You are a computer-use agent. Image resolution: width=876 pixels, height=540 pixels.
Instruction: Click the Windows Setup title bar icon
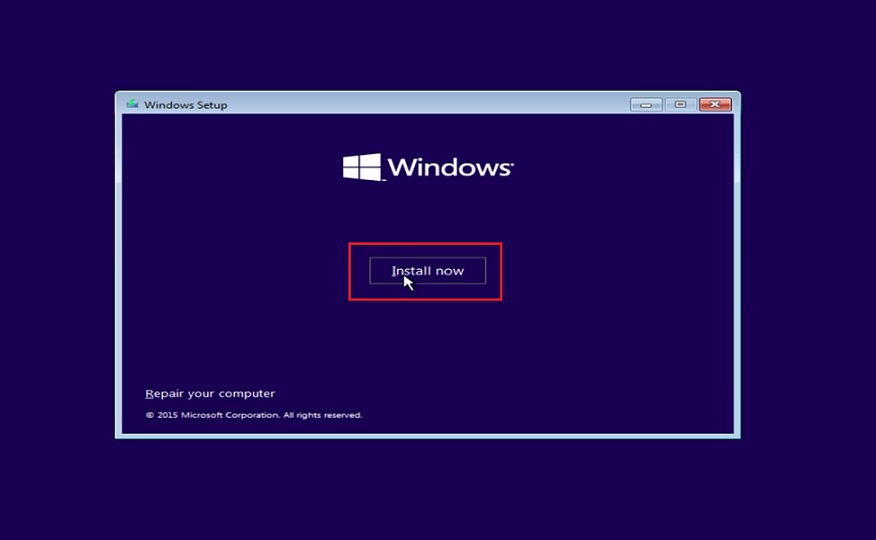pyautogui.click(x=132, y=104)
